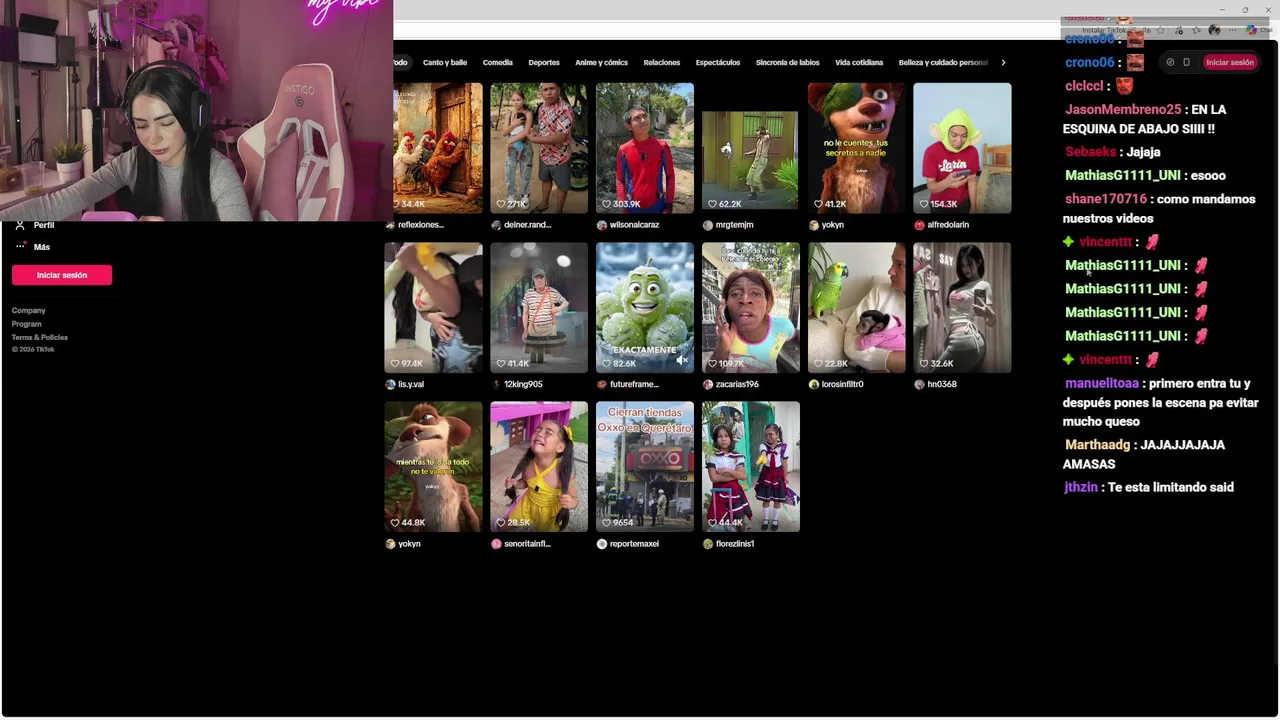Image resolution: width=1280 pixels, height=720 pixels.
Task: Click chat username Marthaadg
Action: pos(1097,445)
